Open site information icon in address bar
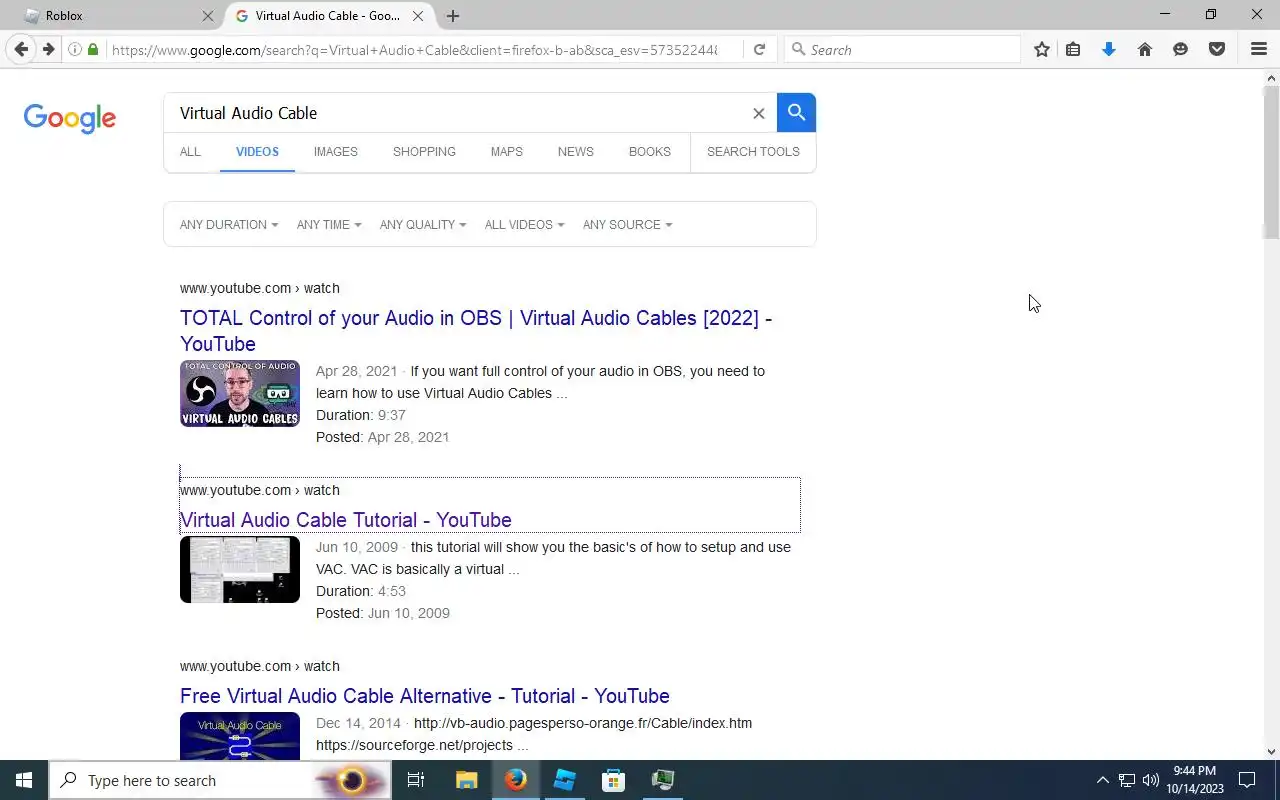The height and width of the screenshot is (800, 1280). (75, 49)
